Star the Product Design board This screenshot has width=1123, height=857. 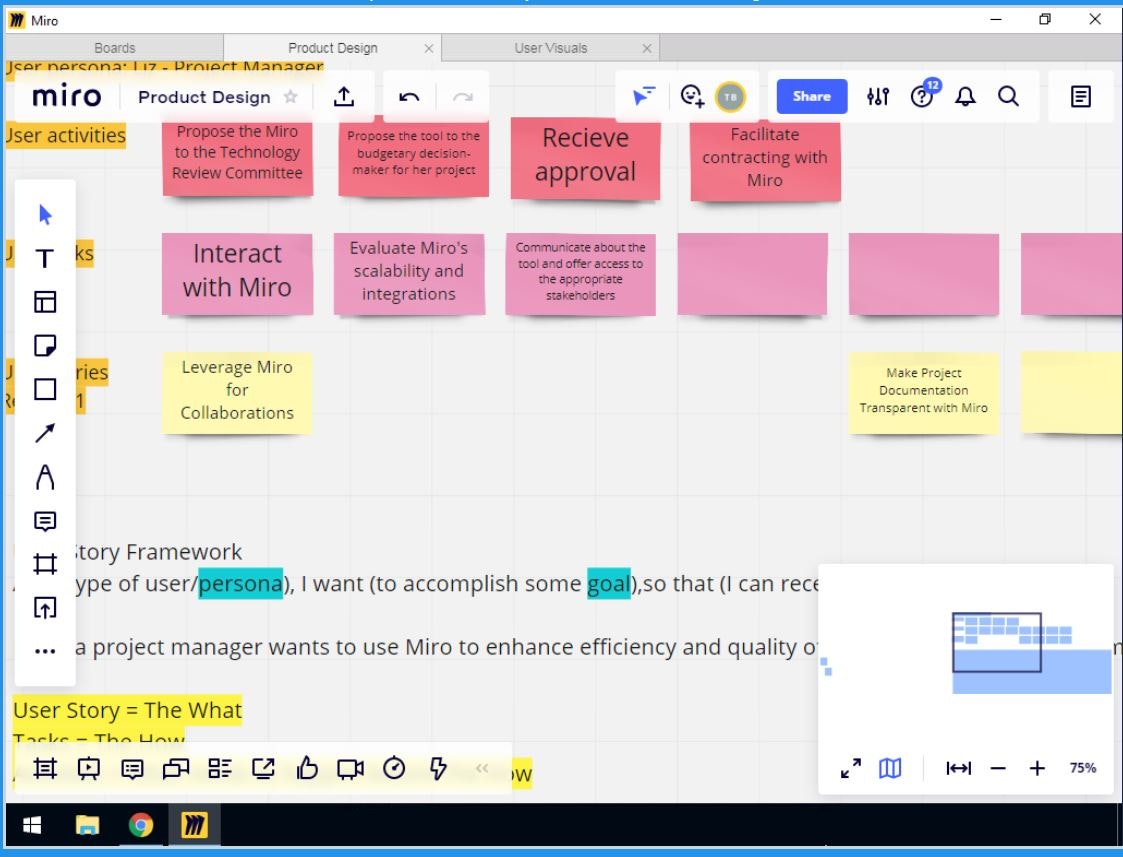290,97
